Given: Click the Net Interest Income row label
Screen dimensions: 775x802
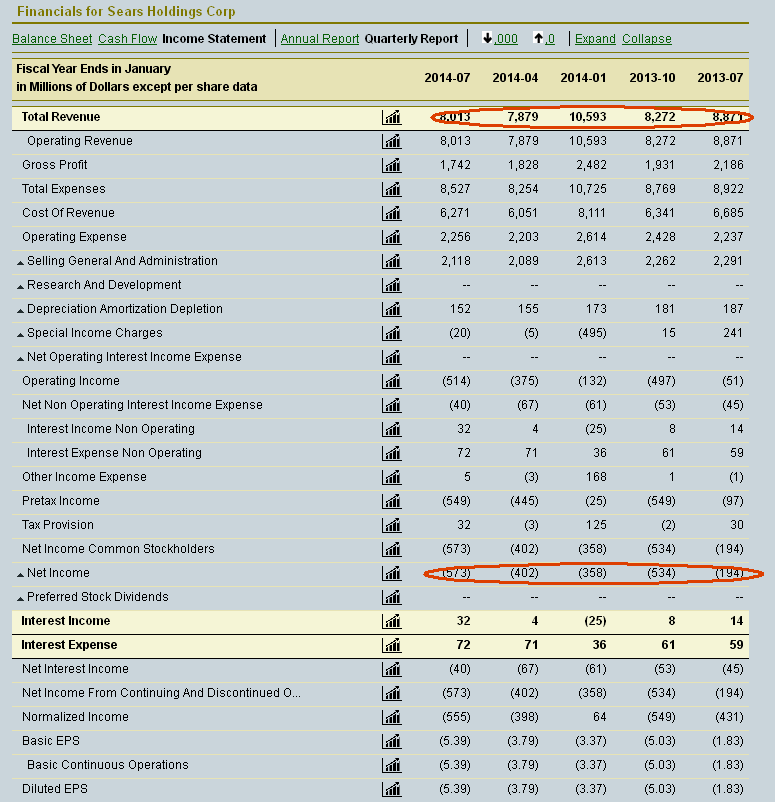Looking at the screenshot, I should tap(75, 669).
